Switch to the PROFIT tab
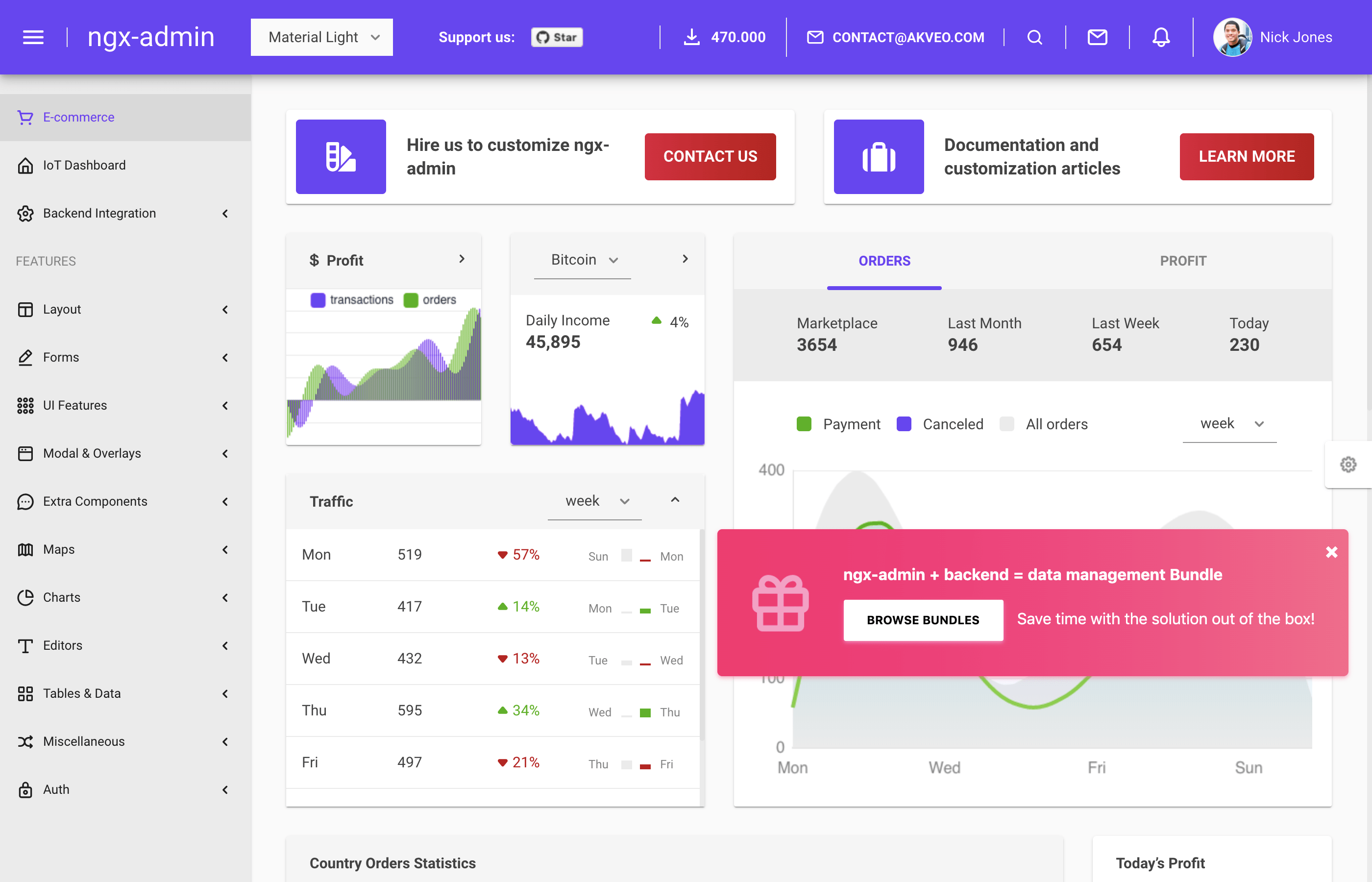This screenshot has height=882, width=1372. coord(1183,261)
